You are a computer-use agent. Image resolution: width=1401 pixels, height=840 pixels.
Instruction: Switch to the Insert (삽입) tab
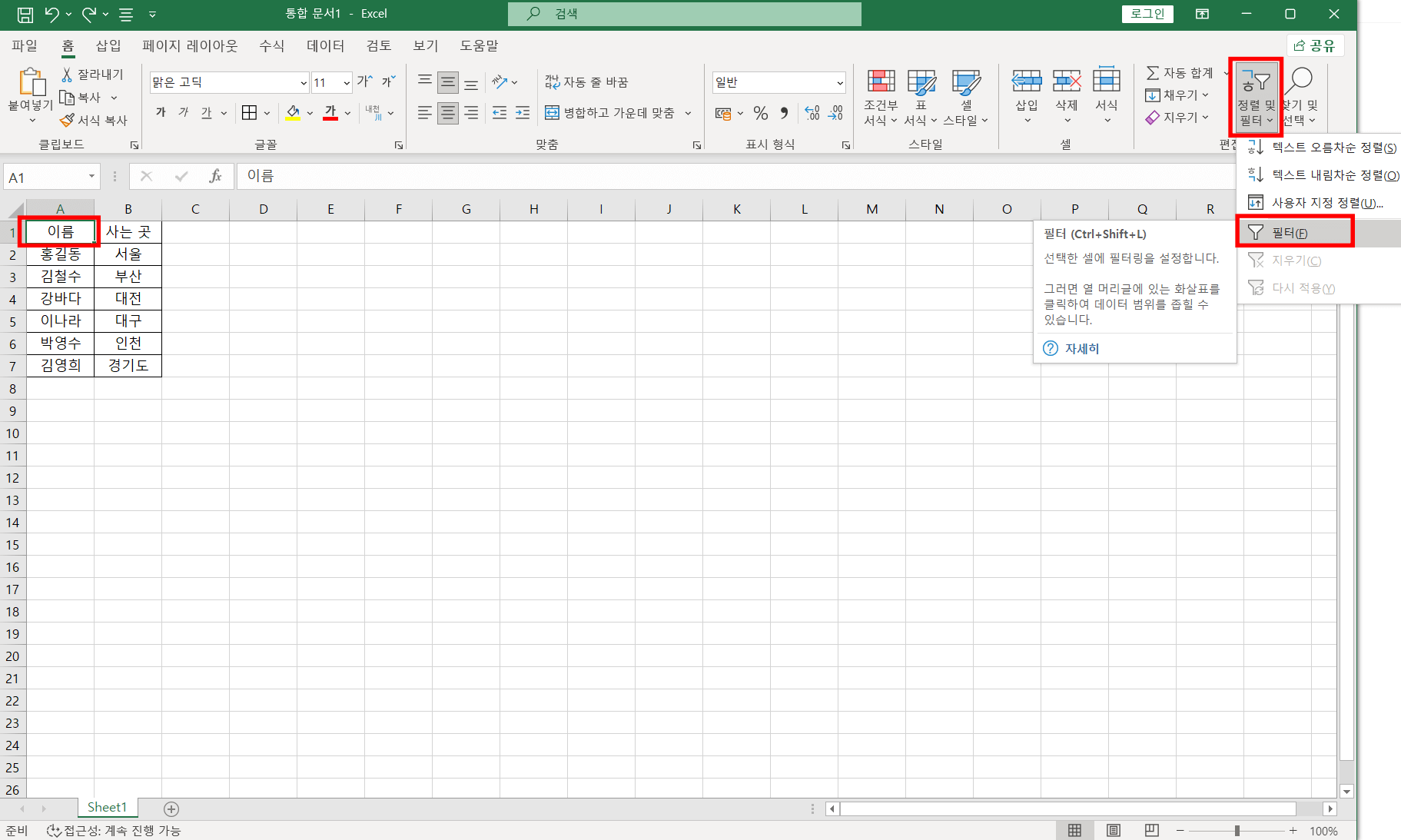click(108, 46)
